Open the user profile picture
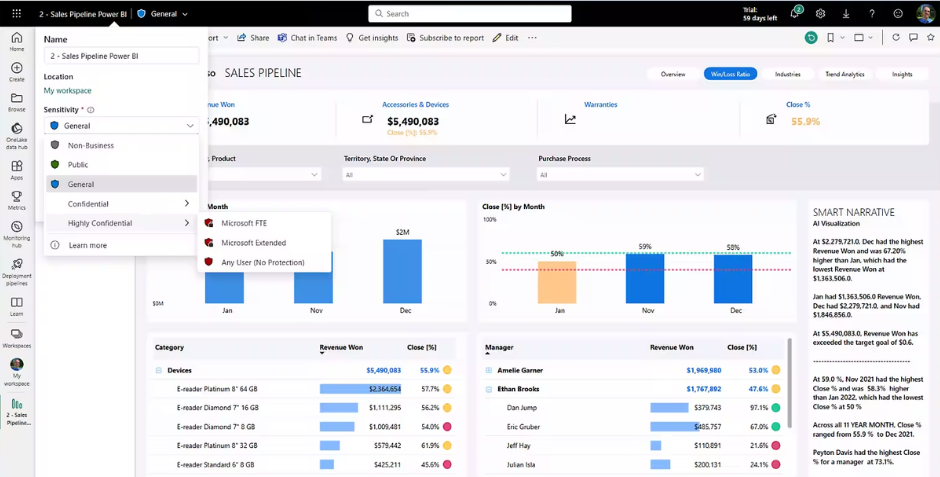Viewport: 940px width, 477px height. [x=926, y=13]
